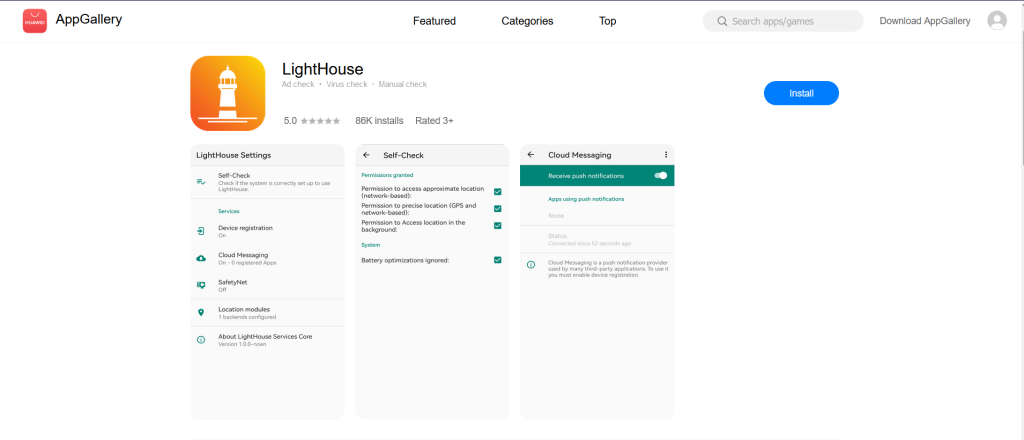
Task: Click the SafetyNet shield icon
Action: tap(201, 285)
